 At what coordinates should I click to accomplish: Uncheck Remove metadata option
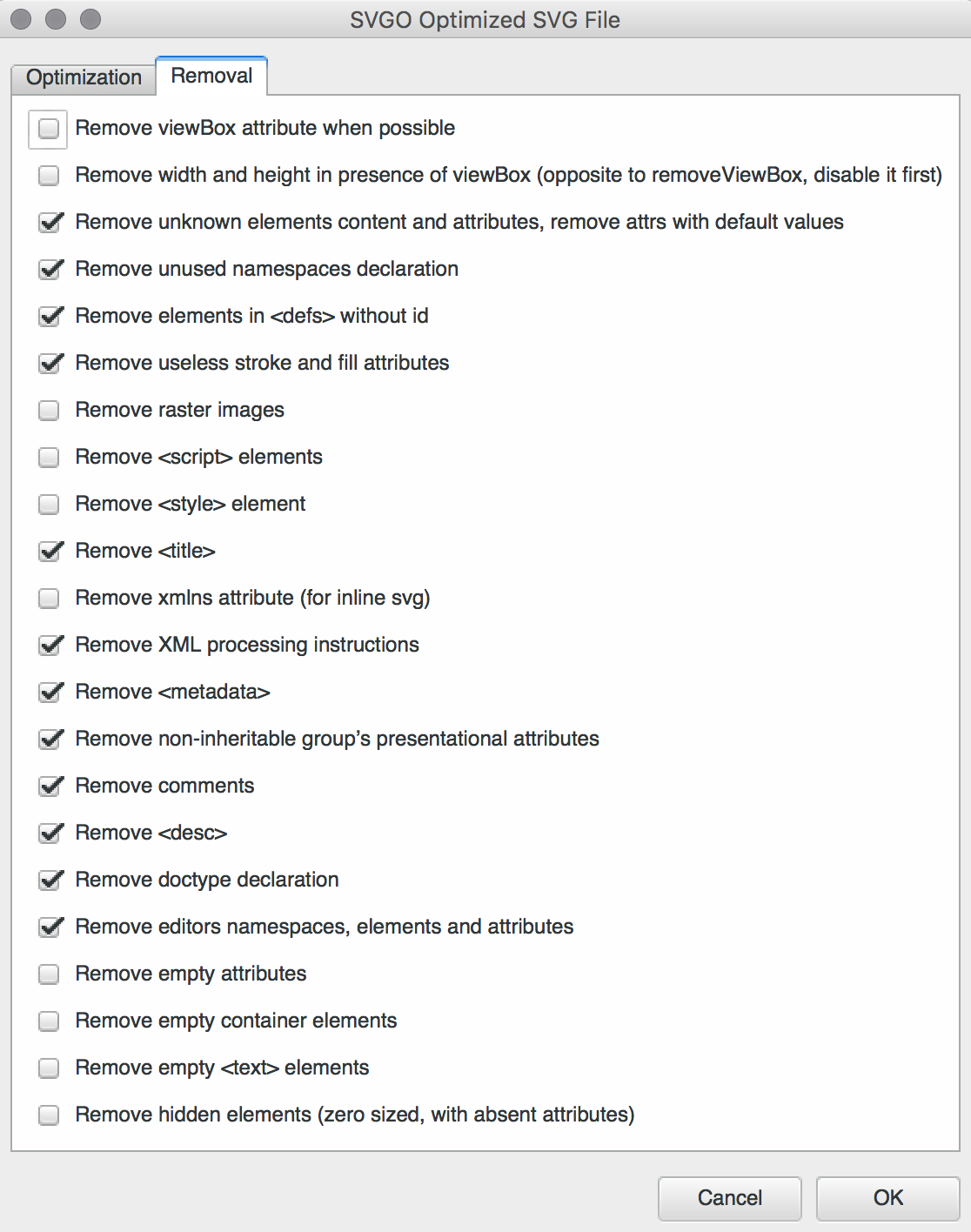tap(50, 693)
